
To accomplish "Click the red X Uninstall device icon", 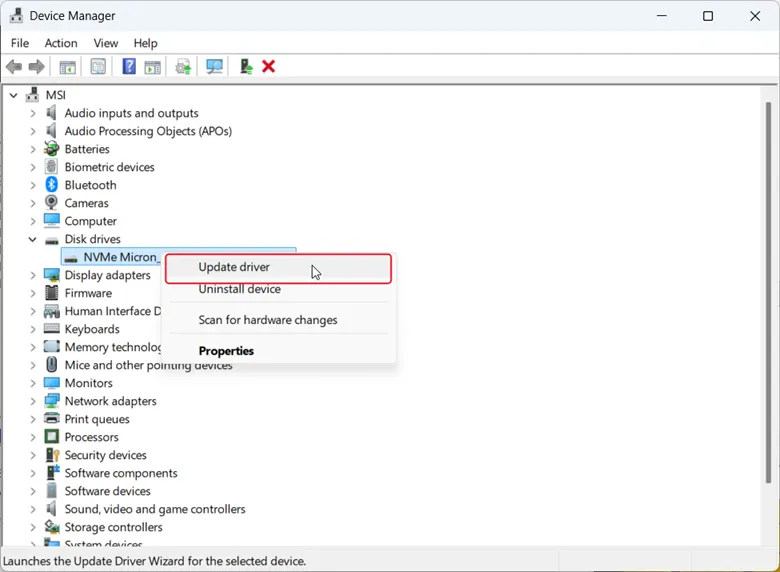I will click(x=268, y=66).
